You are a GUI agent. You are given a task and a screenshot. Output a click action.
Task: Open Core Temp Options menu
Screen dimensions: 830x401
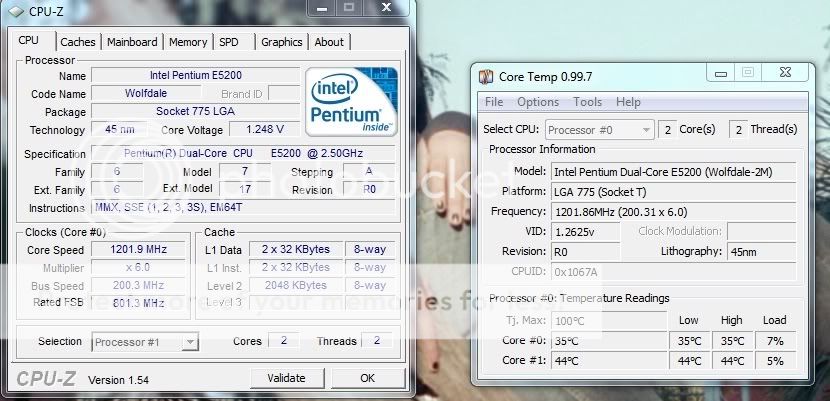pyautogui.click(x=538, y=102)
